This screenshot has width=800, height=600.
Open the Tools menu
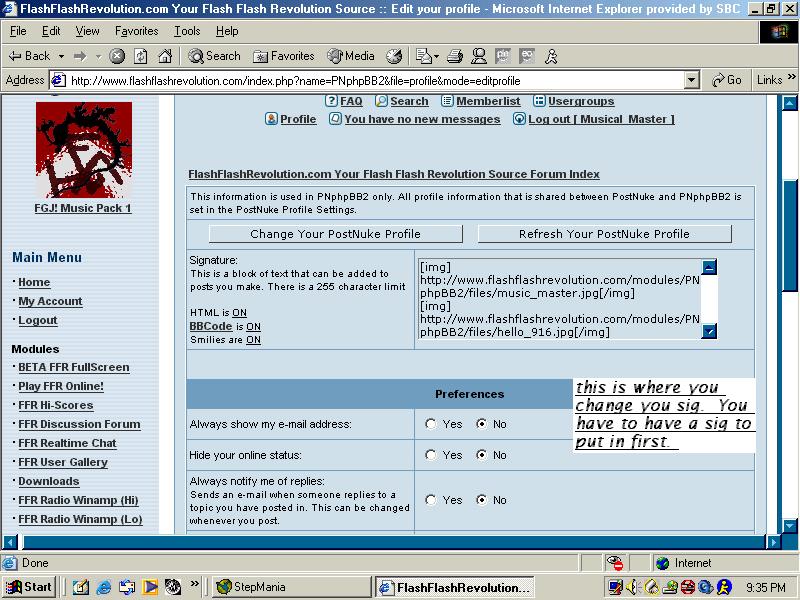(x=187, y=31)
